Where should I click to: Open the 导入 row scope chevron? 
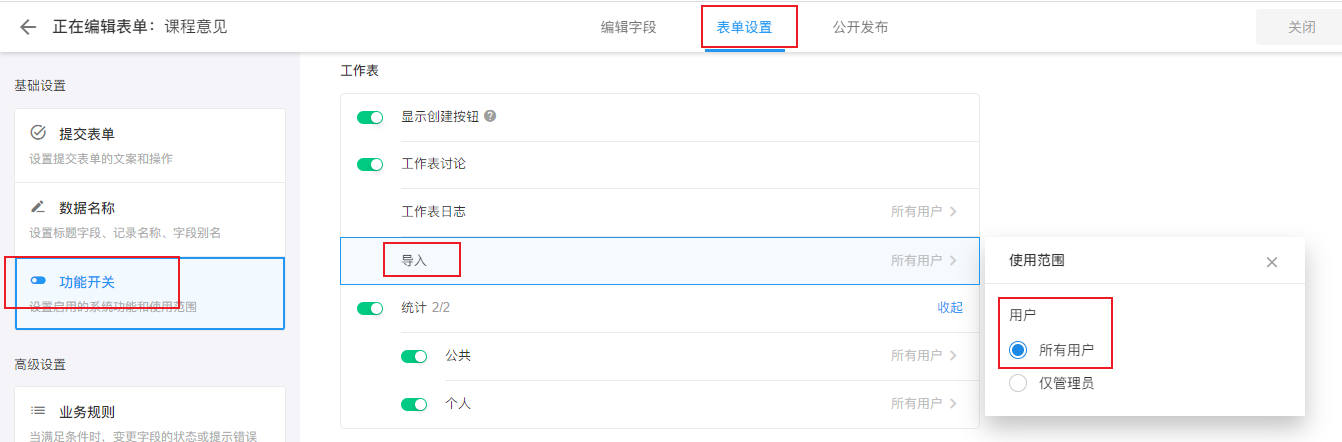click(x=953, y=260)
